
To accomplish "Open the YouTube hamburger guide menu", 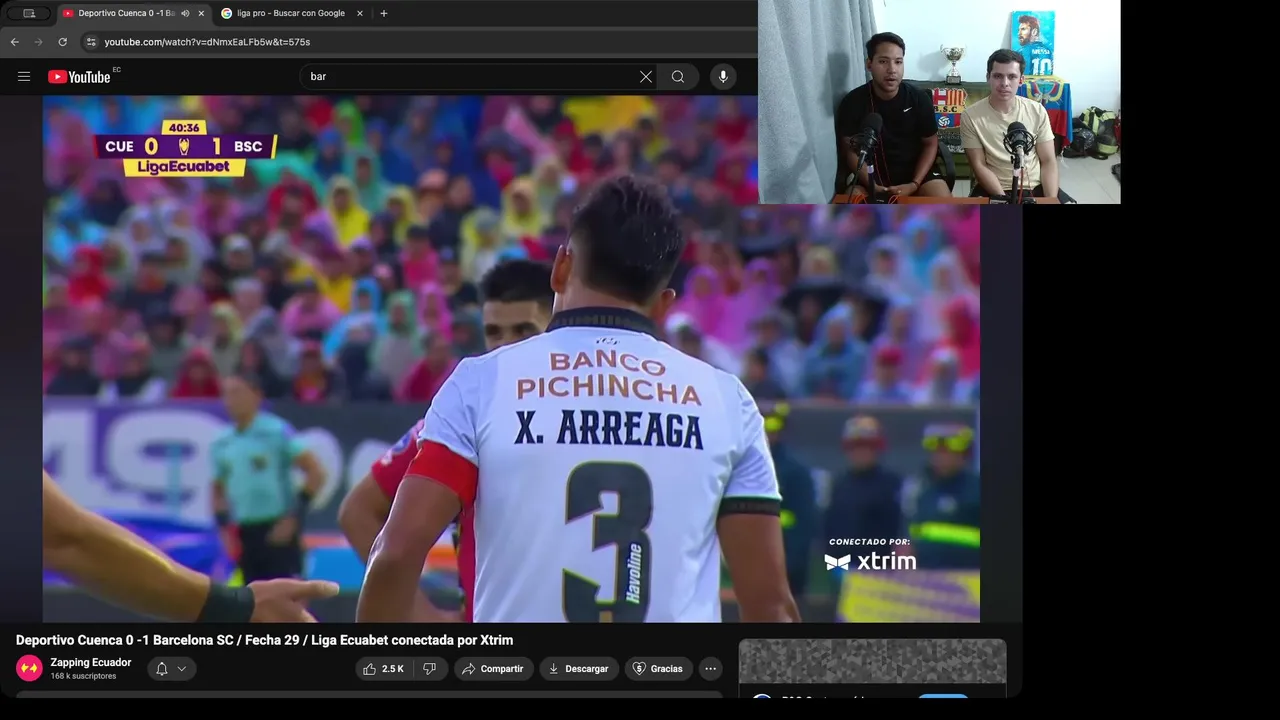I will coord(24,77).
